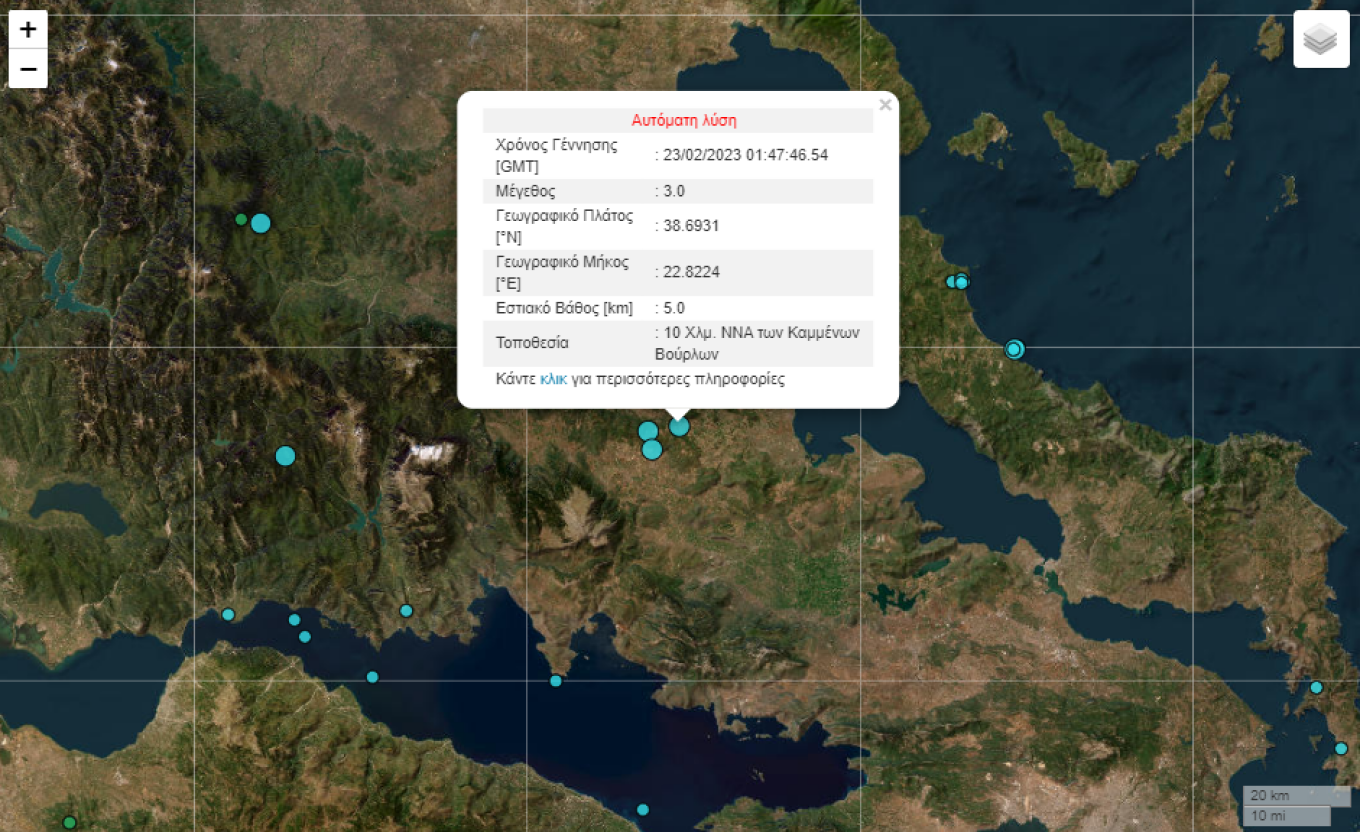Zoom out of the map

28,69
